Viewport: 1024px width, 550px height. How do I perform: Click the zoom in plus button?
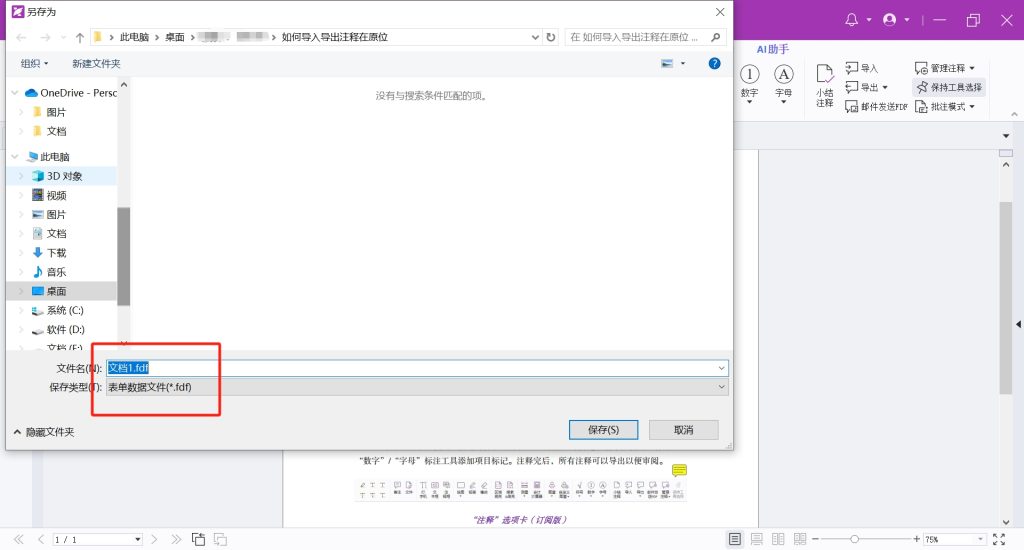tap(916, 539)
